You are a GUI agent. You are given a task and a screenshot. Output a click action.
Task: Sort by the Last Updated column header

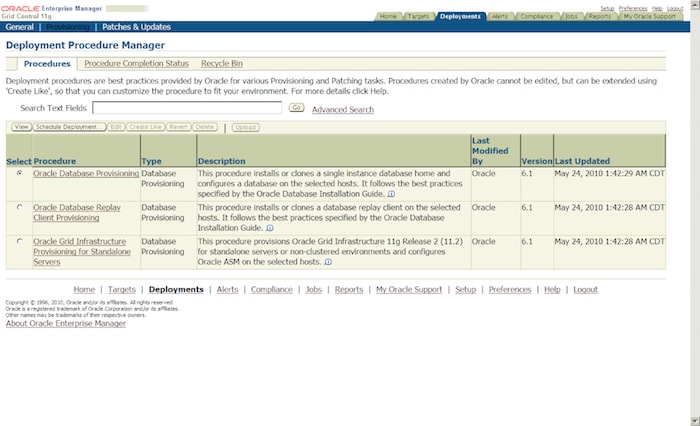pyautogui.click(x=582, y=161)
